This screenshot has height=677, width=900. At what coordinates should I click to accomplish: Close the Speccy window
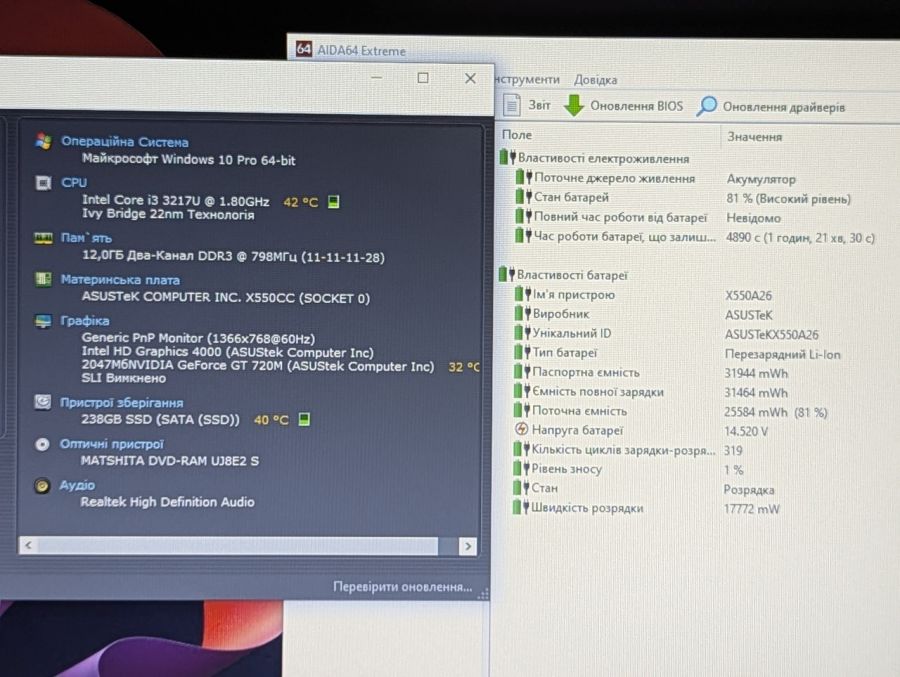click(x=470, y=78)
